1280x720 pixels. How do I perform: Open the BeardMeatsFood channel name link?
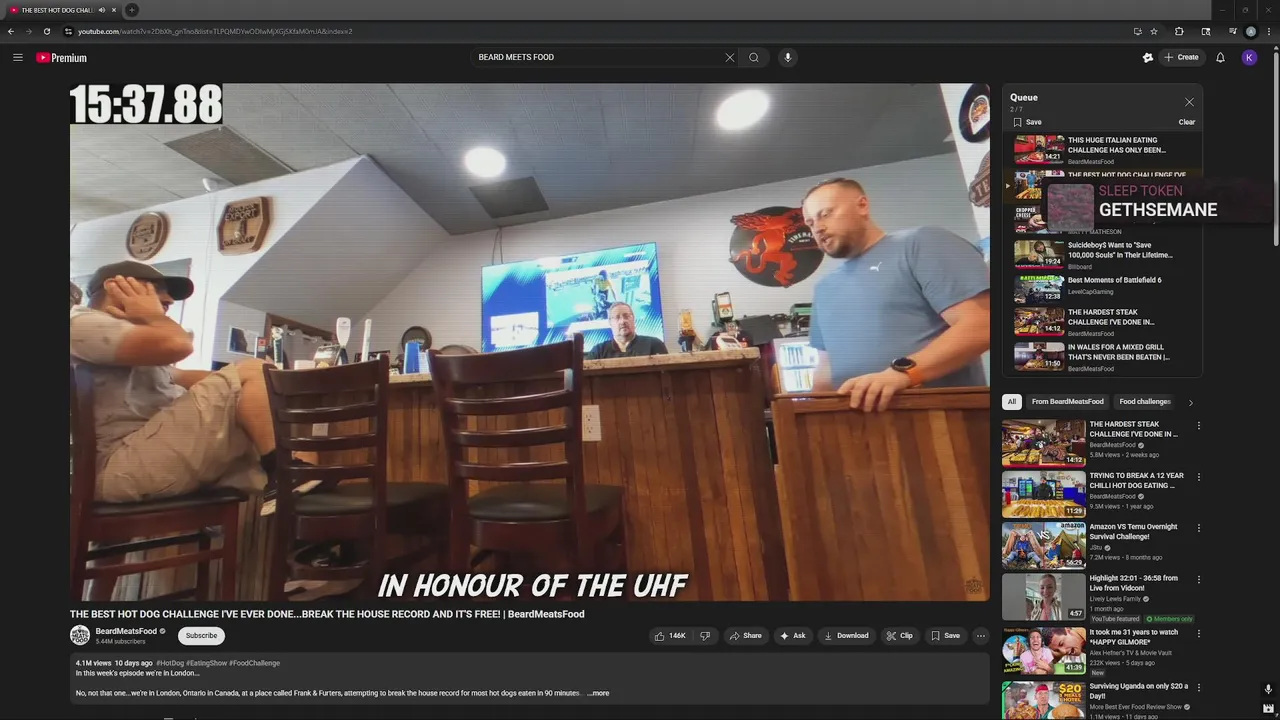point(126,631)
